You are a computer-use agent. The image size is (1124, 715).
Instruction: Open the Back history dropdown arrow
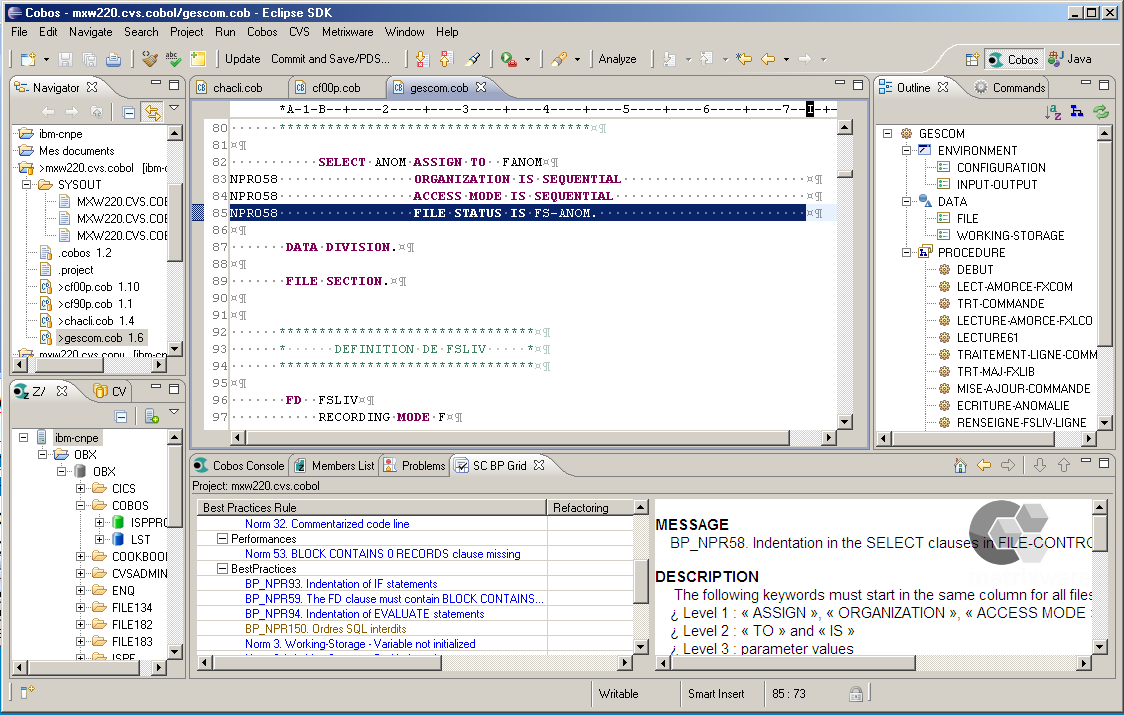786,60
